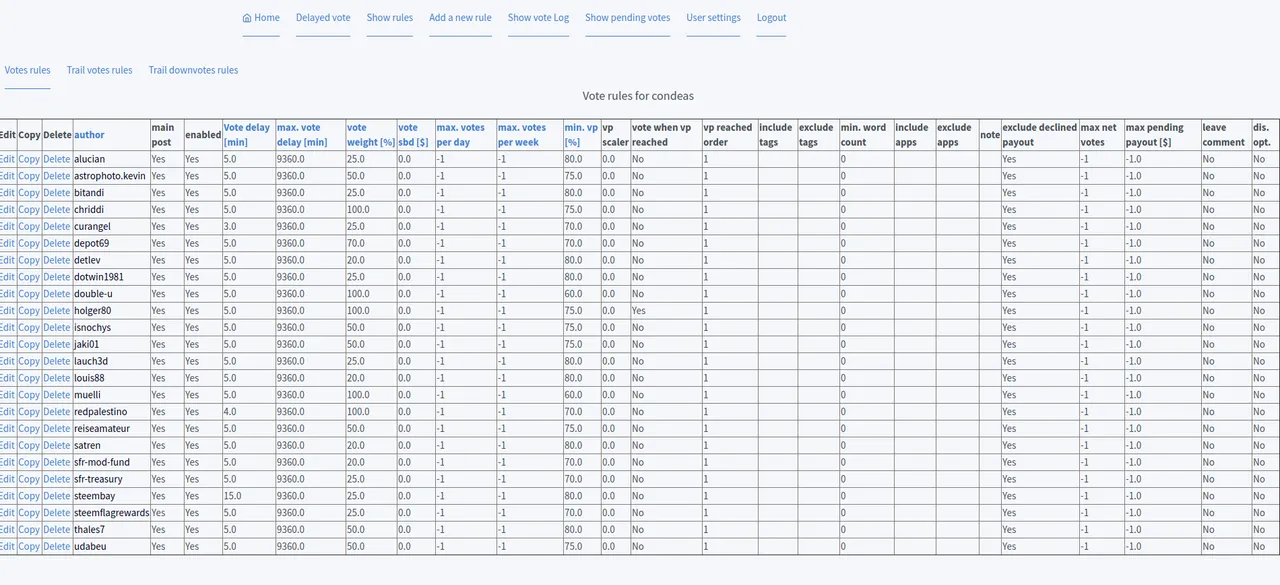This screenshot has height=585, width=1280.
Task: Edit the astrophoto.kevin rule
Action: (7, 176)
